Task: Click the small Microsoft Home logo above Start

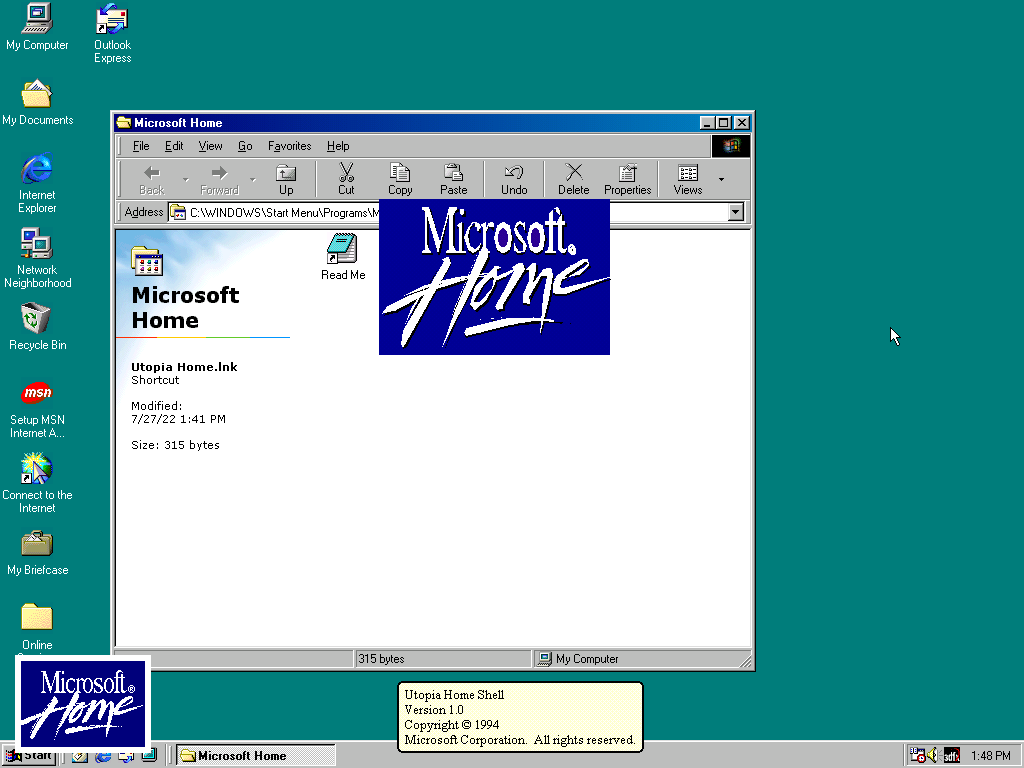Action: pos(83,703)
